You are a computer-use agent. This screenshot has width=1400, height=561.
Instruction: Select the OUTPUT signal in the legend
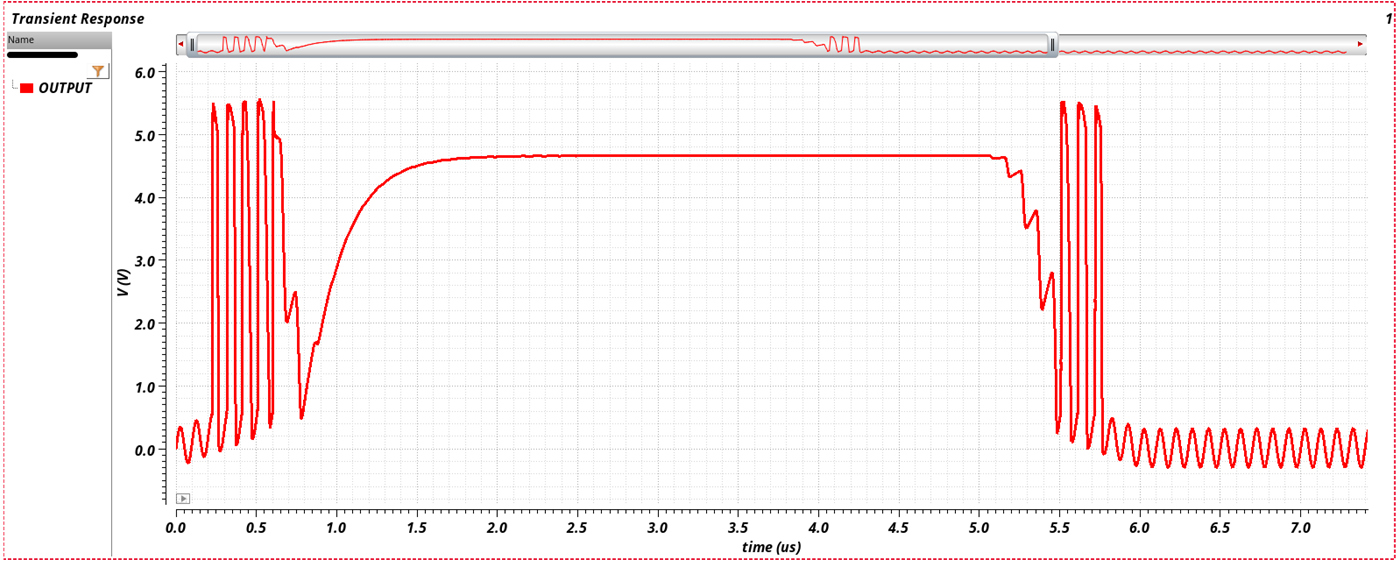pyautogui.click(x=65, y=88)
